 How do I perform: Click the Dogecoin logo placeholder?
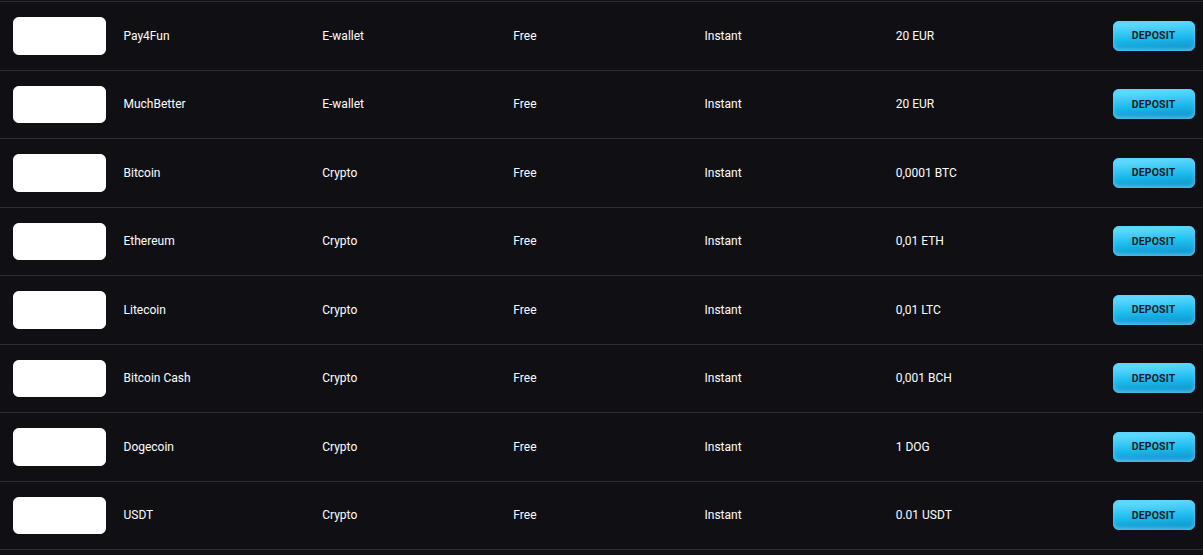(59, 447)
